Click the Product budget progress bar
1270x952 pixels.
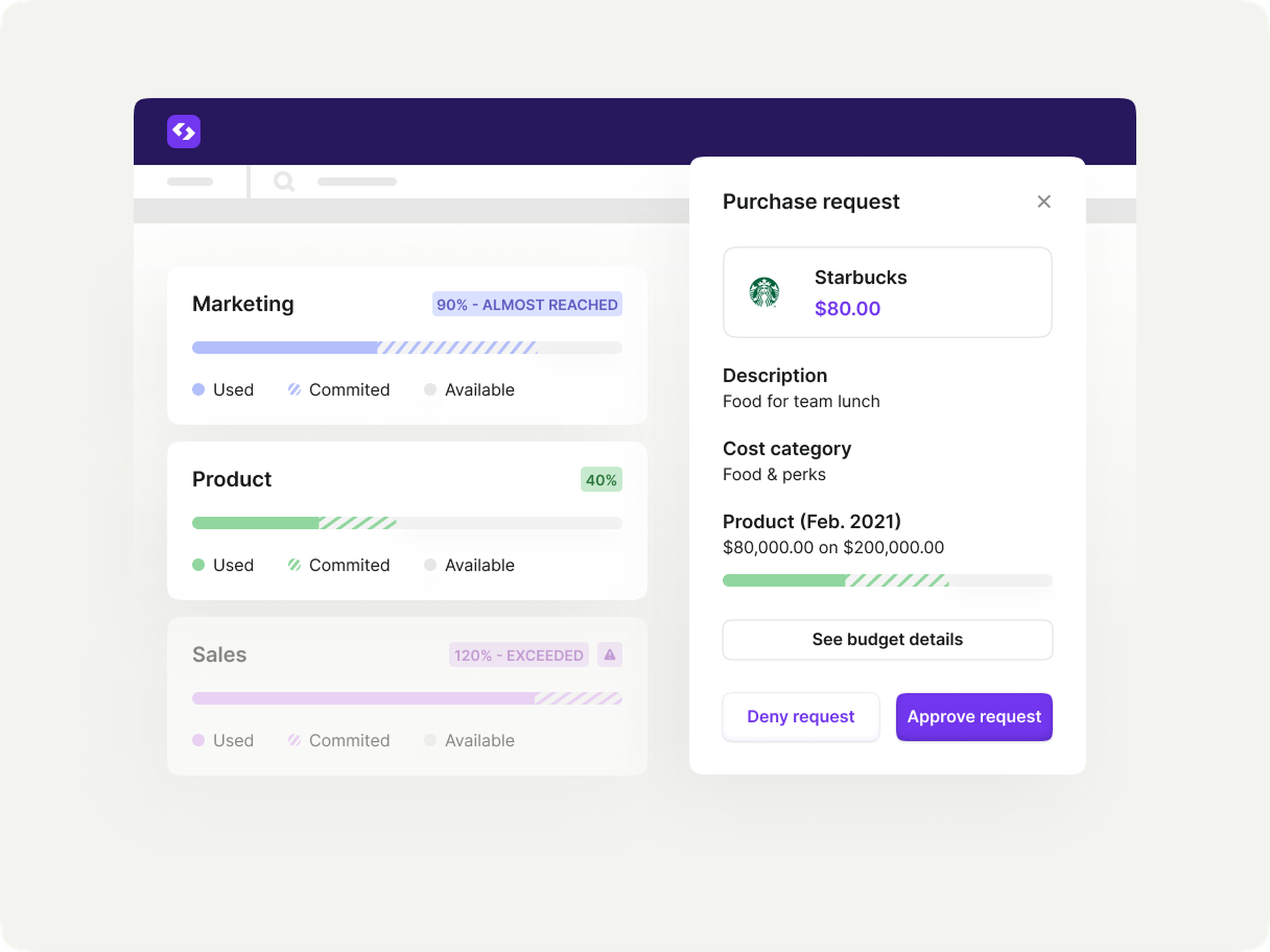click(x=407, y=523)
